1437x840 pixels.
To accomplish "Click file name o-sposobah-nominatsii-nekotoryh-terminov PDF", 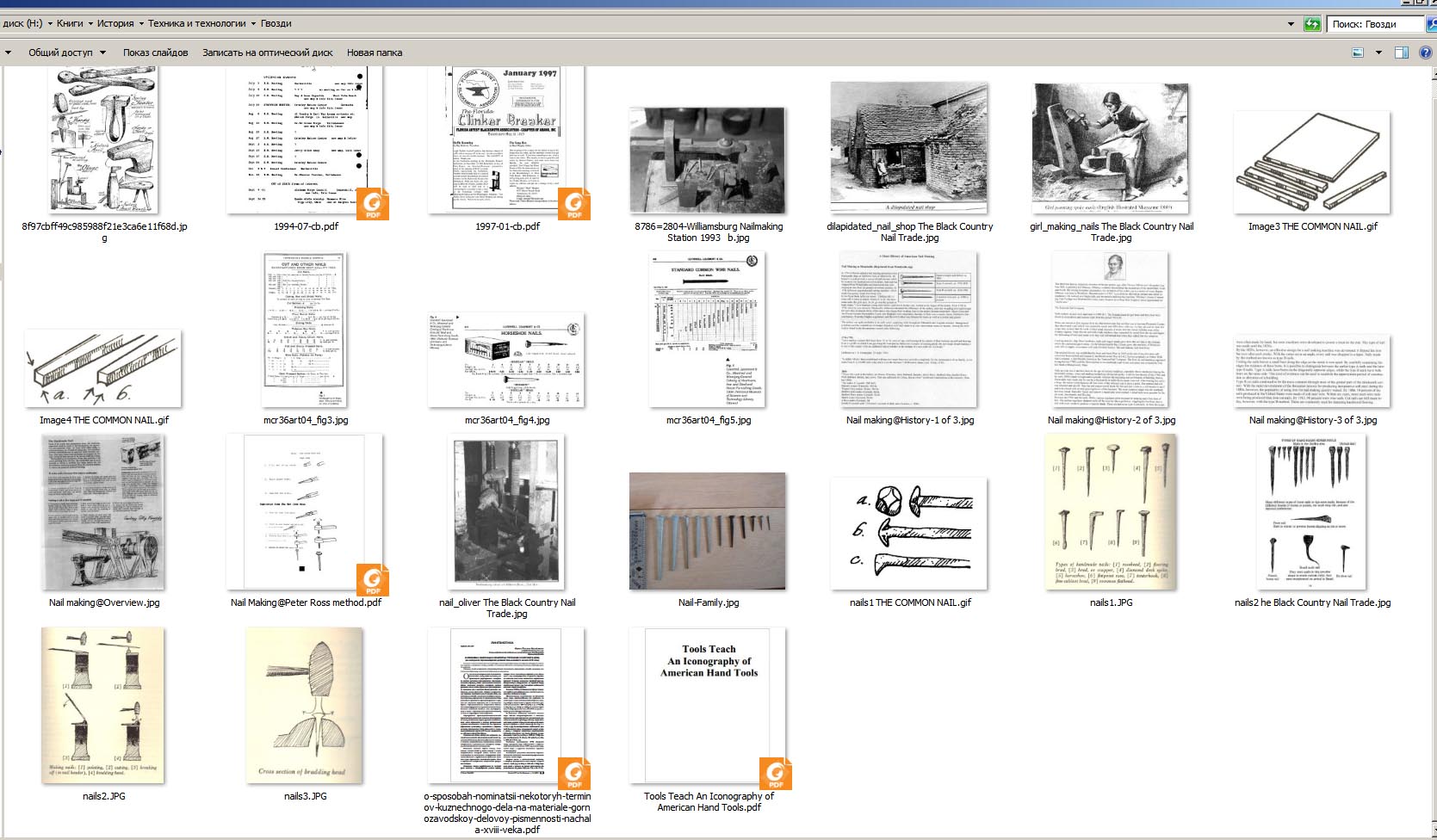I will [x=507, y=813].
